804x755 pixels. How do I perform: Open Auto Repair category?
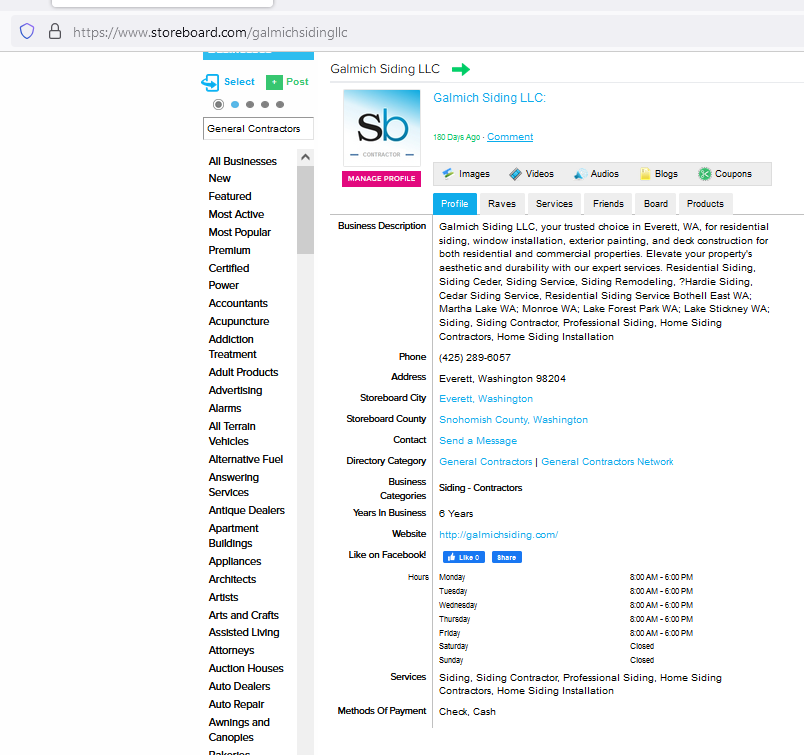click(x=236, y=704)
